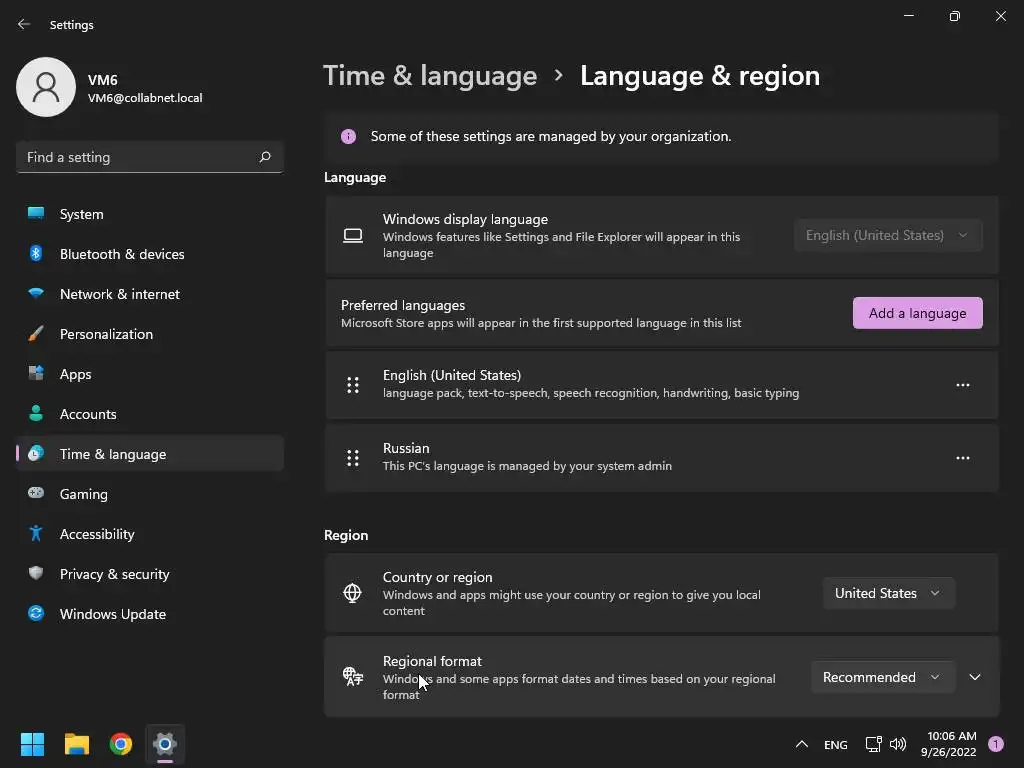The image size is (1024, 768).
Task: Open Gaming settings
Action: click(x=150, y=494)
